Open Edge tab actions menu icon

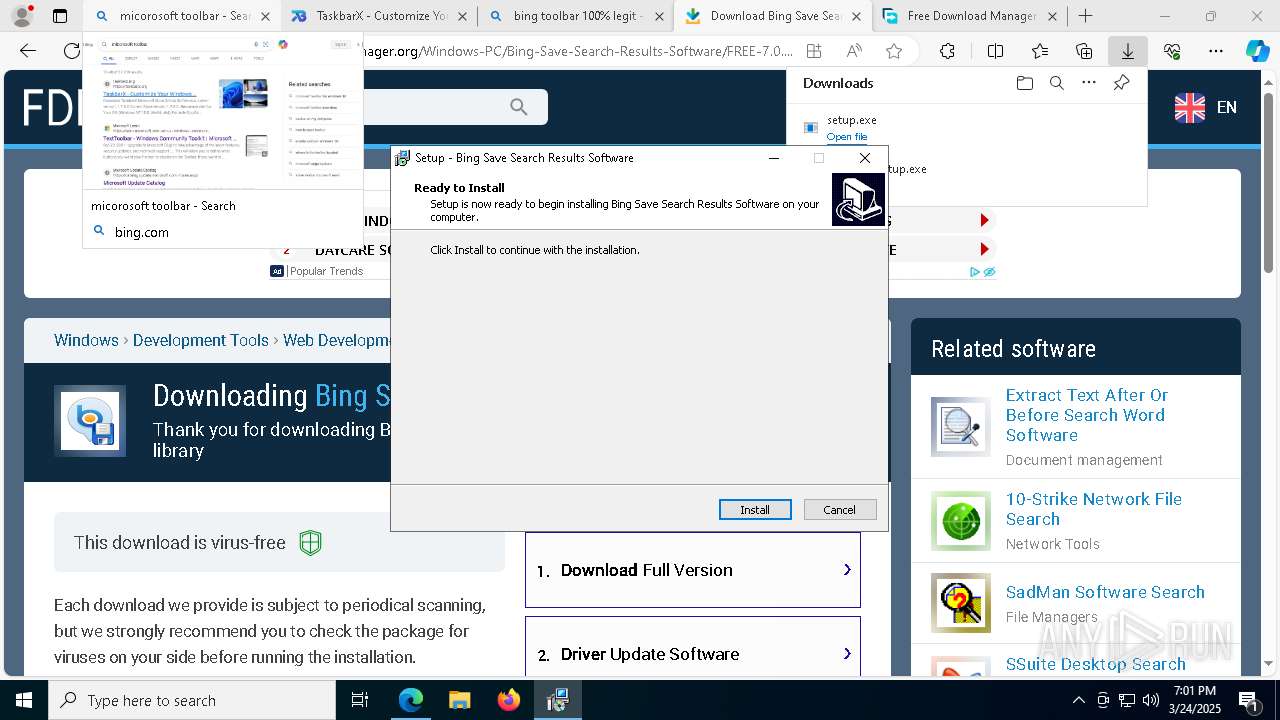[x=60, y=16]
